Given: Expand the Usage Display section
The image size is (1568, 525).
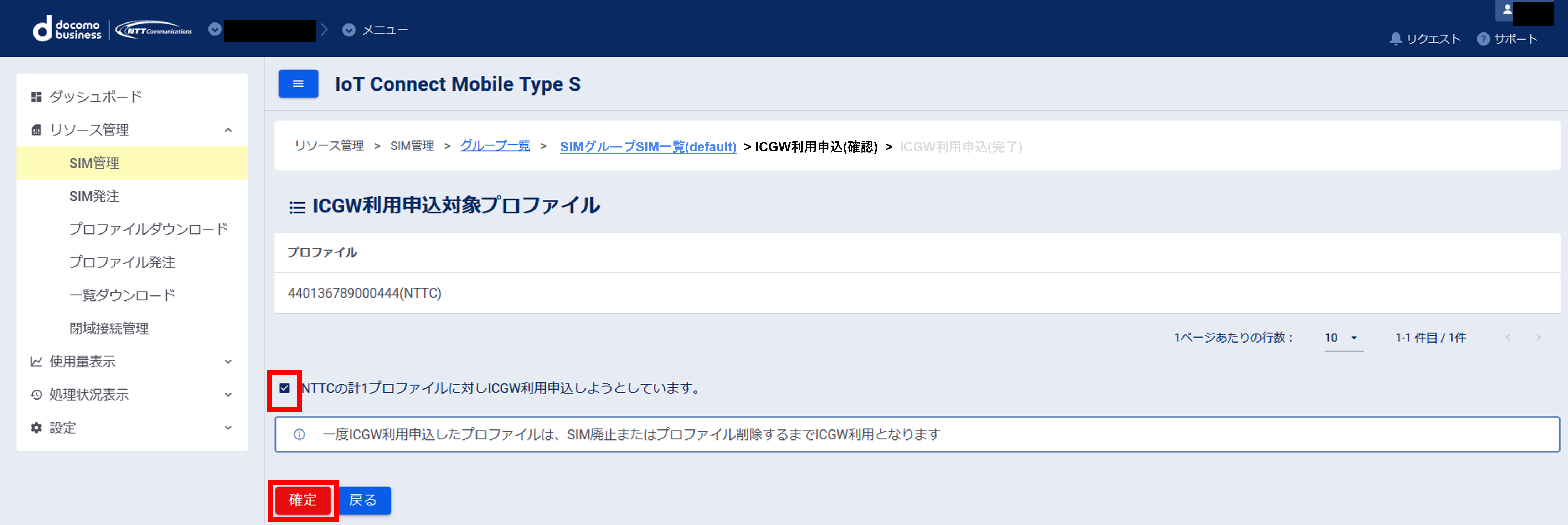Looking at the screenshot, I should [x=228, y=361].
